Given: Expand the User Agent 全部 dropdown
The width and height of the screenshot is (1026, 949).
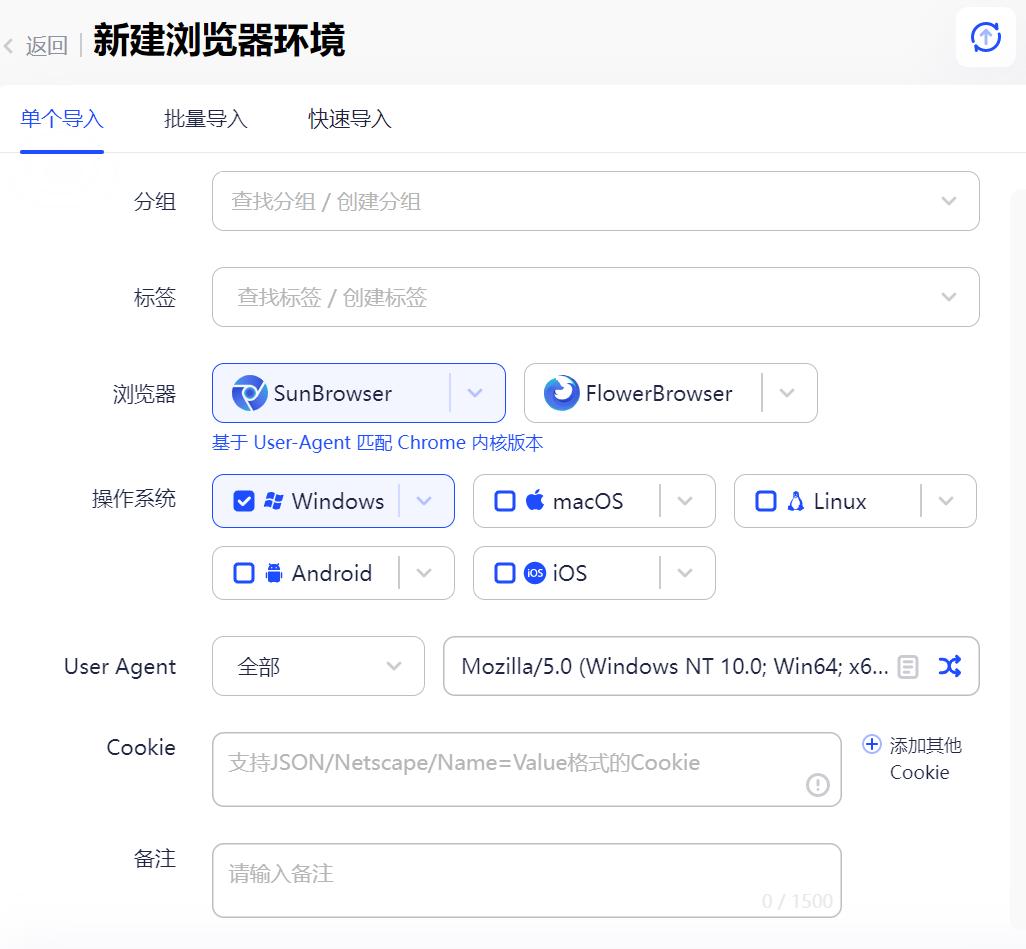Looking at the screenshot, I should [x=394, y=666].
